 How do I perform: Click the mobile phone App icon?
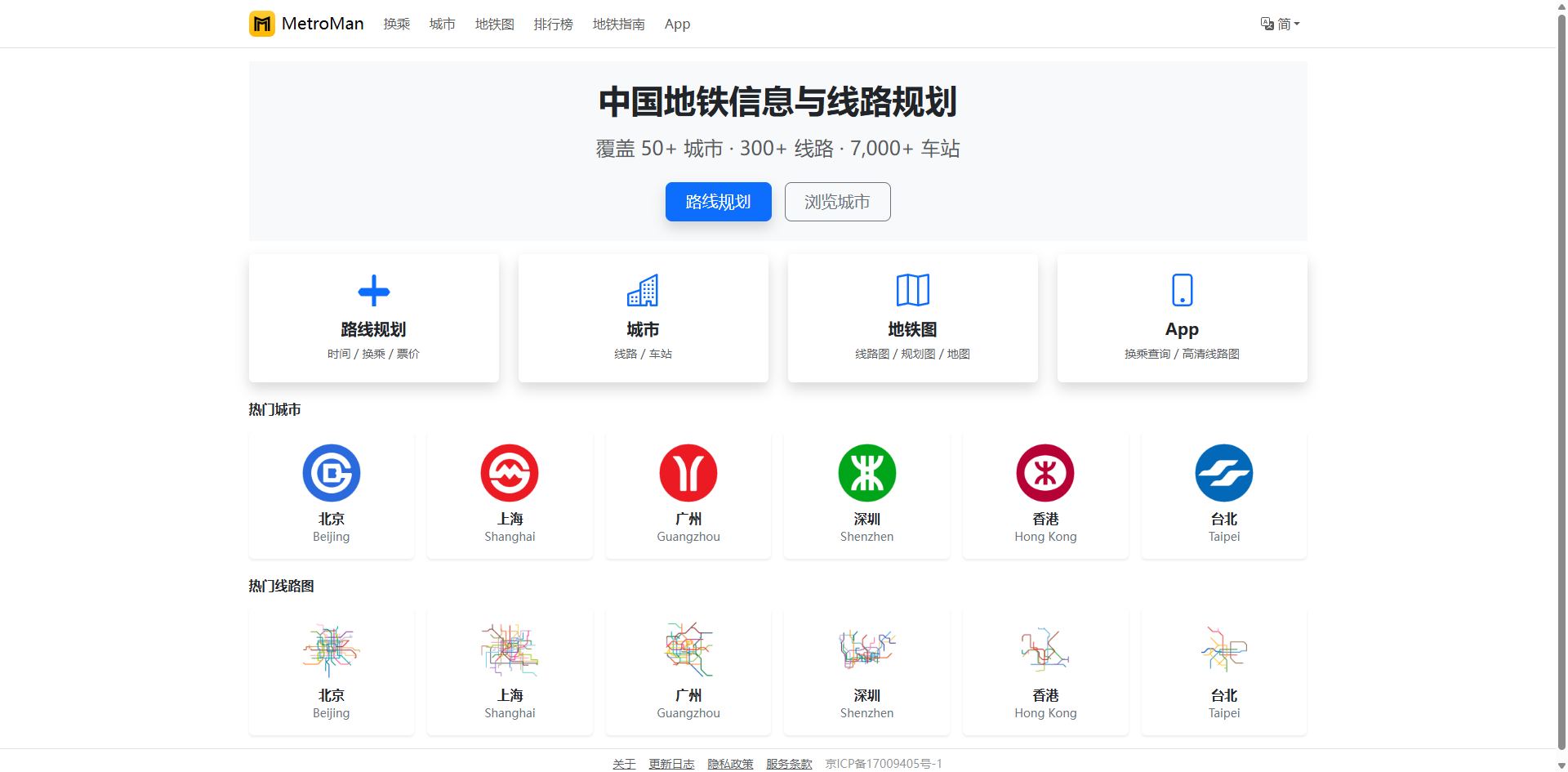tap(1182, 290)
